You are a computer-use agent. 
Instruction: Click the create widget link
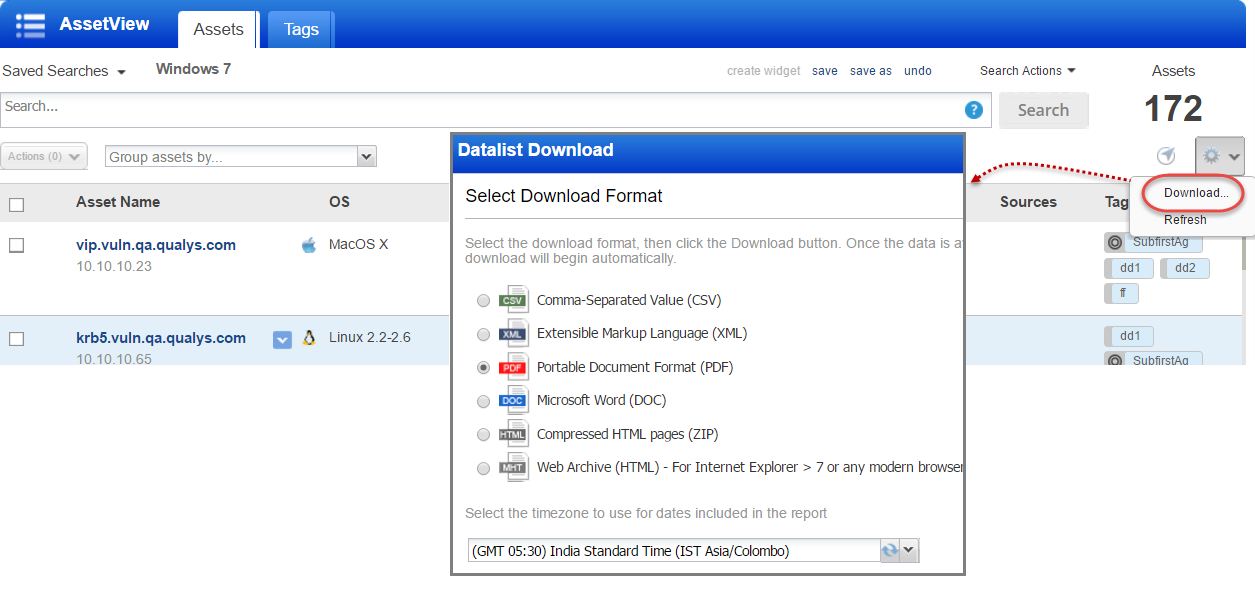click(764, 71)
